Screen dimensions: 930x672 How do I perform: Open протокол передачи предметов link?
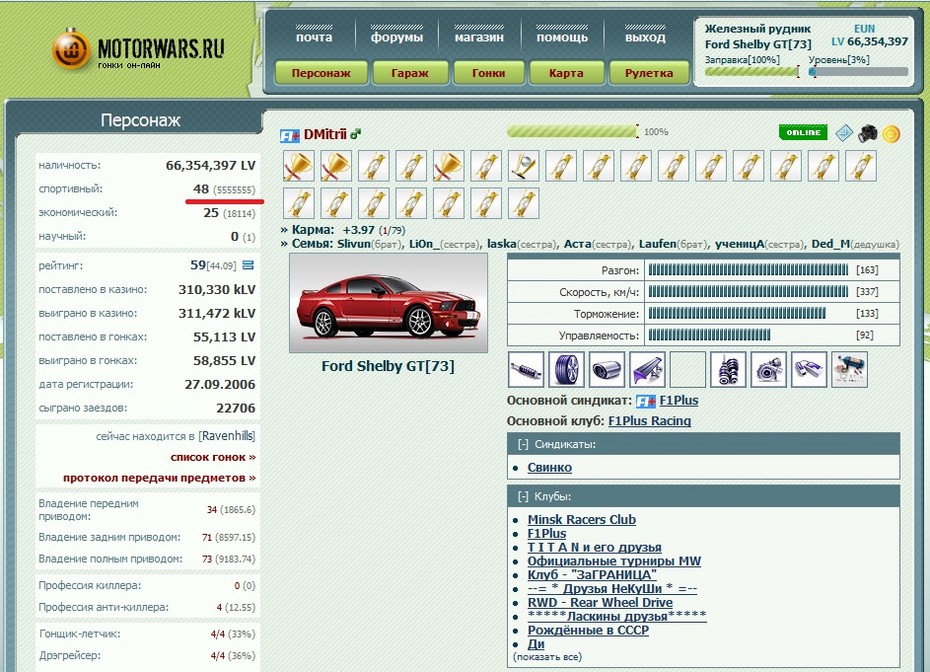click(x=160, y=478)
